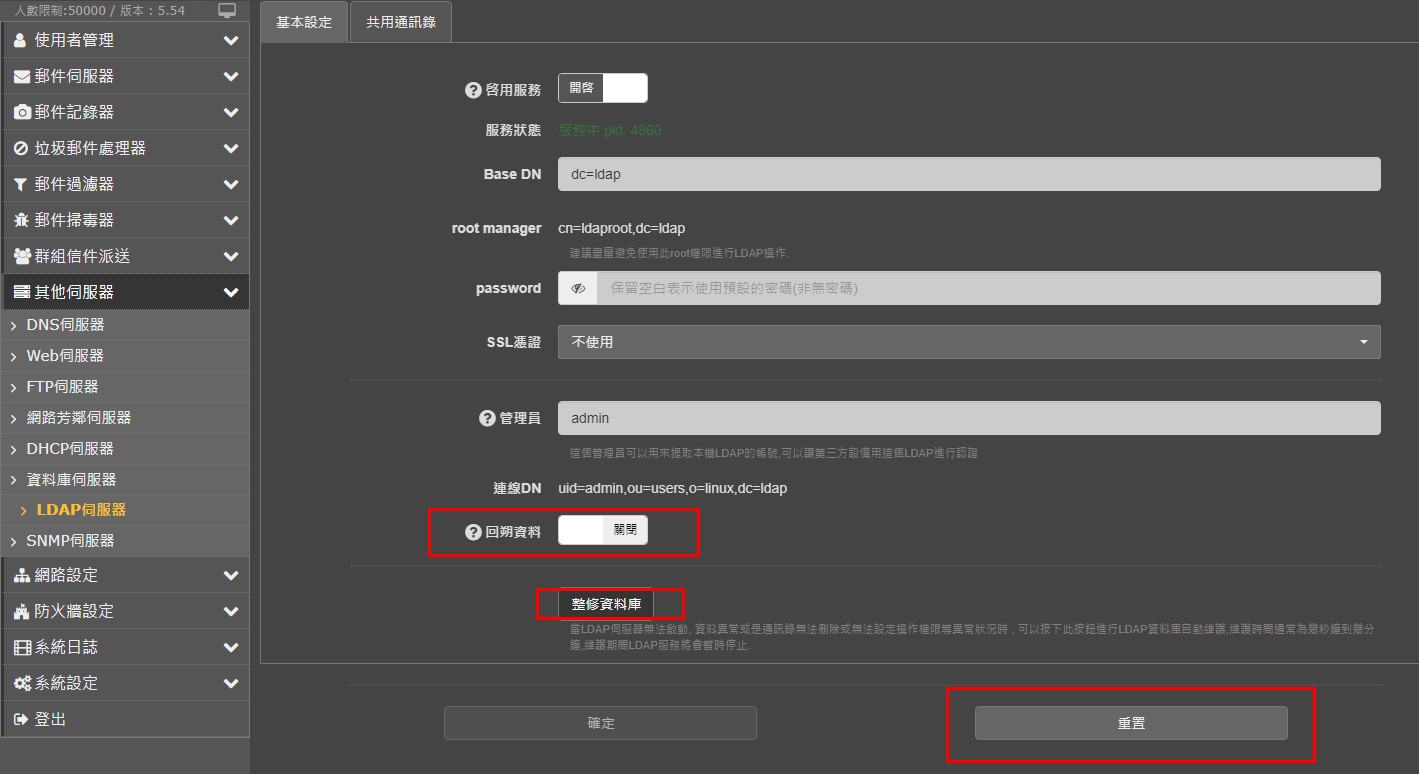The height and width of the screenshot is (774, 1419).
Task: Click the help icon beside 管理員
Action: click(x=487, y=418)
